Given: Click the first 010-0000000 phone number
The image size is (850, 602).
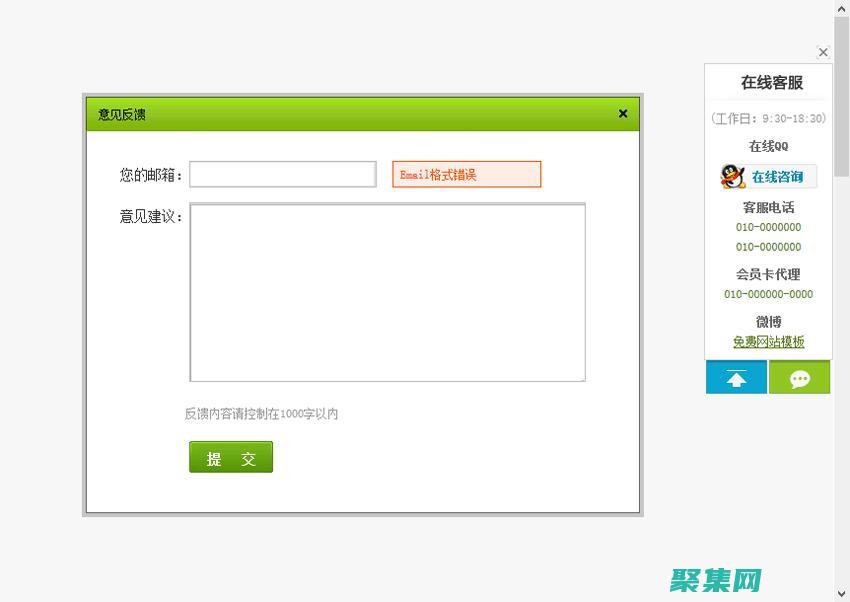Looking at the screenshot, I should coord(768,227).
